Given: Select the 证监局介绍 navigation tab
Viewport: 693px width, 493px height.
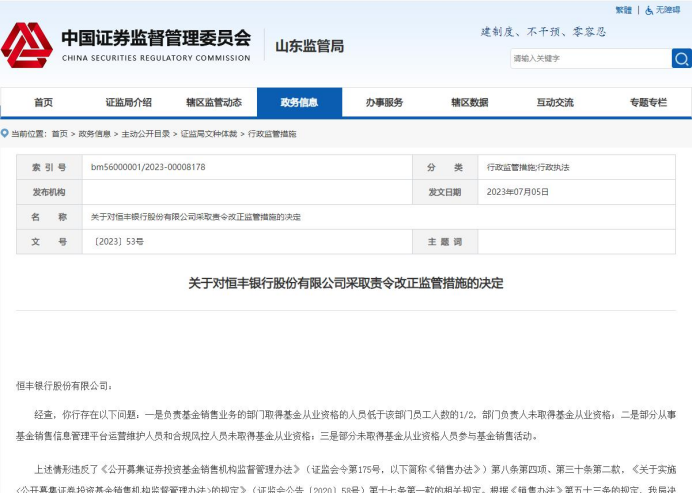Looking at the screenshot, I should [128, 103].
